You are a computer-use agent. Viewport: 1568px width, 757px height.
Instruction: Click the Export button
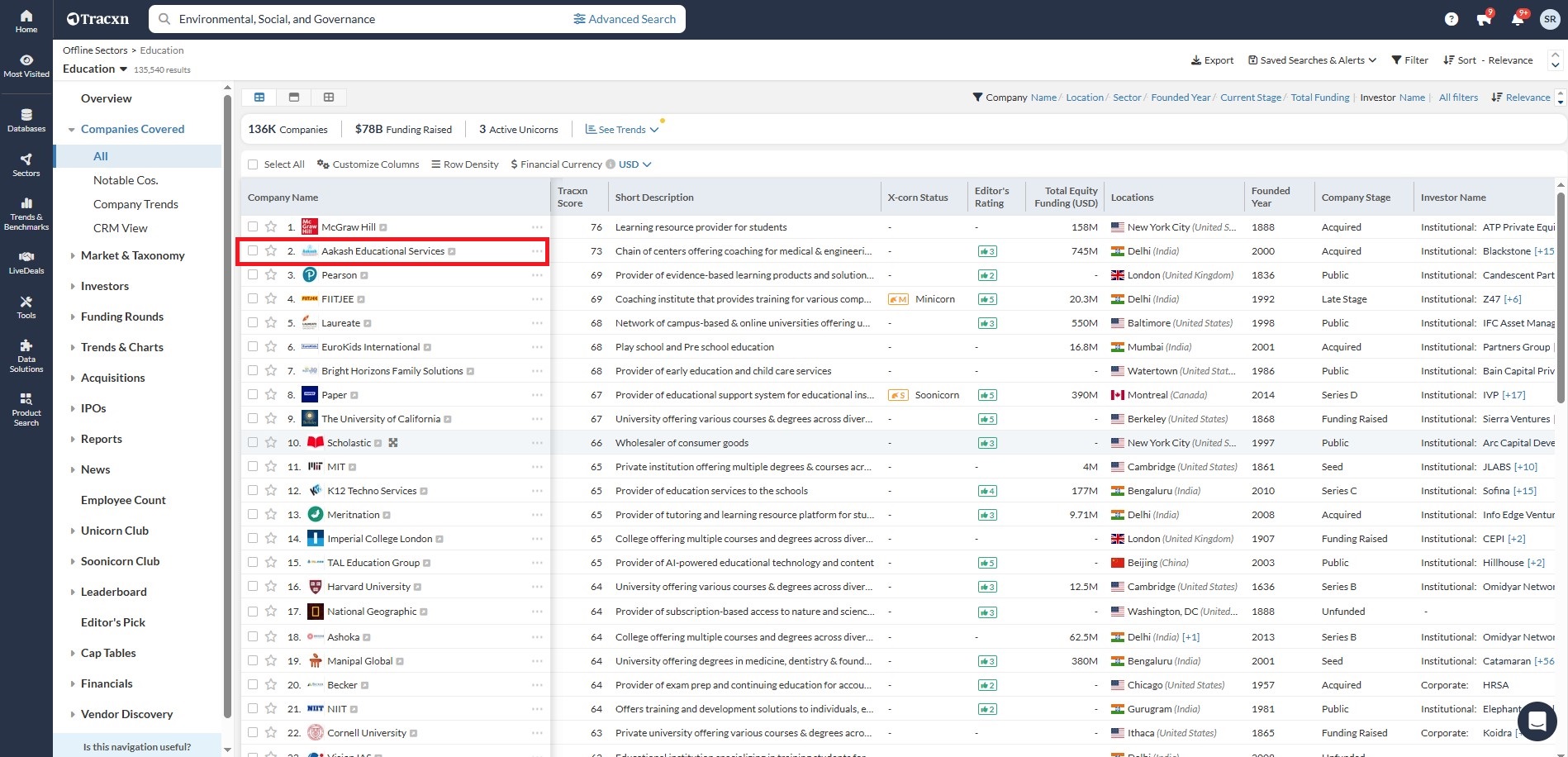pos(1212,60)
